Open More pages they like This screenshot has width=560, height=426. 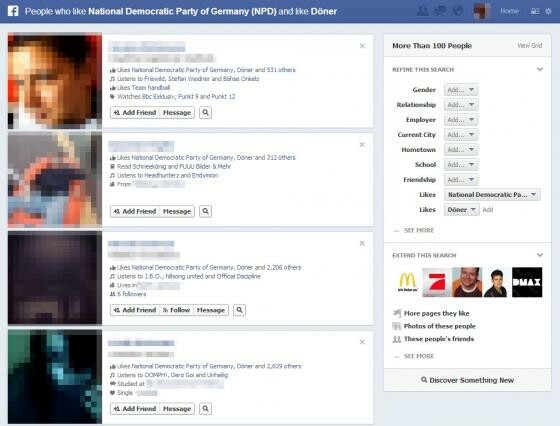pos(436,314)
